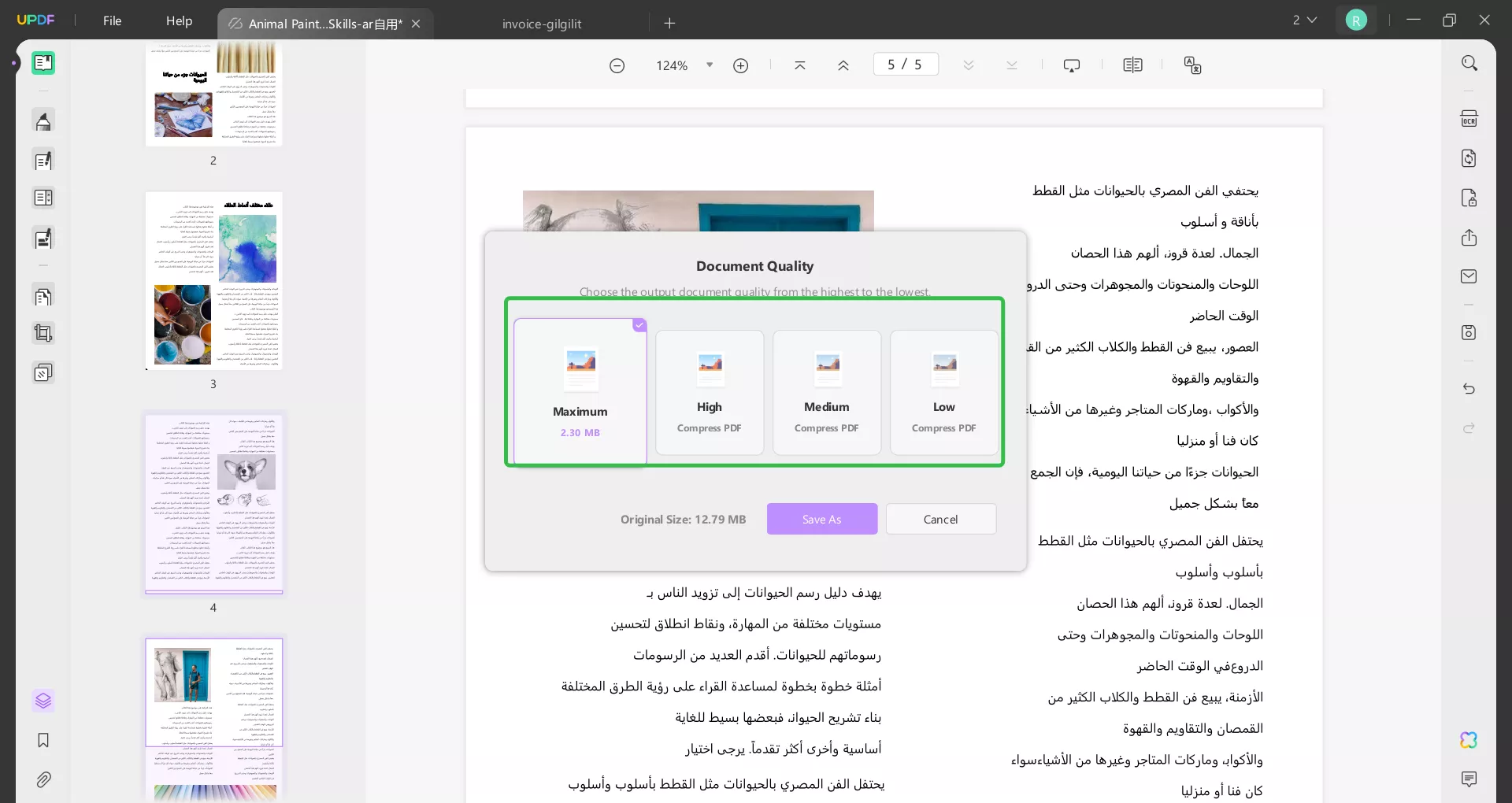Click the Save As button
Image resolution: width=1512 pixels, height=803 pixels.
click(x=821, y=519)
